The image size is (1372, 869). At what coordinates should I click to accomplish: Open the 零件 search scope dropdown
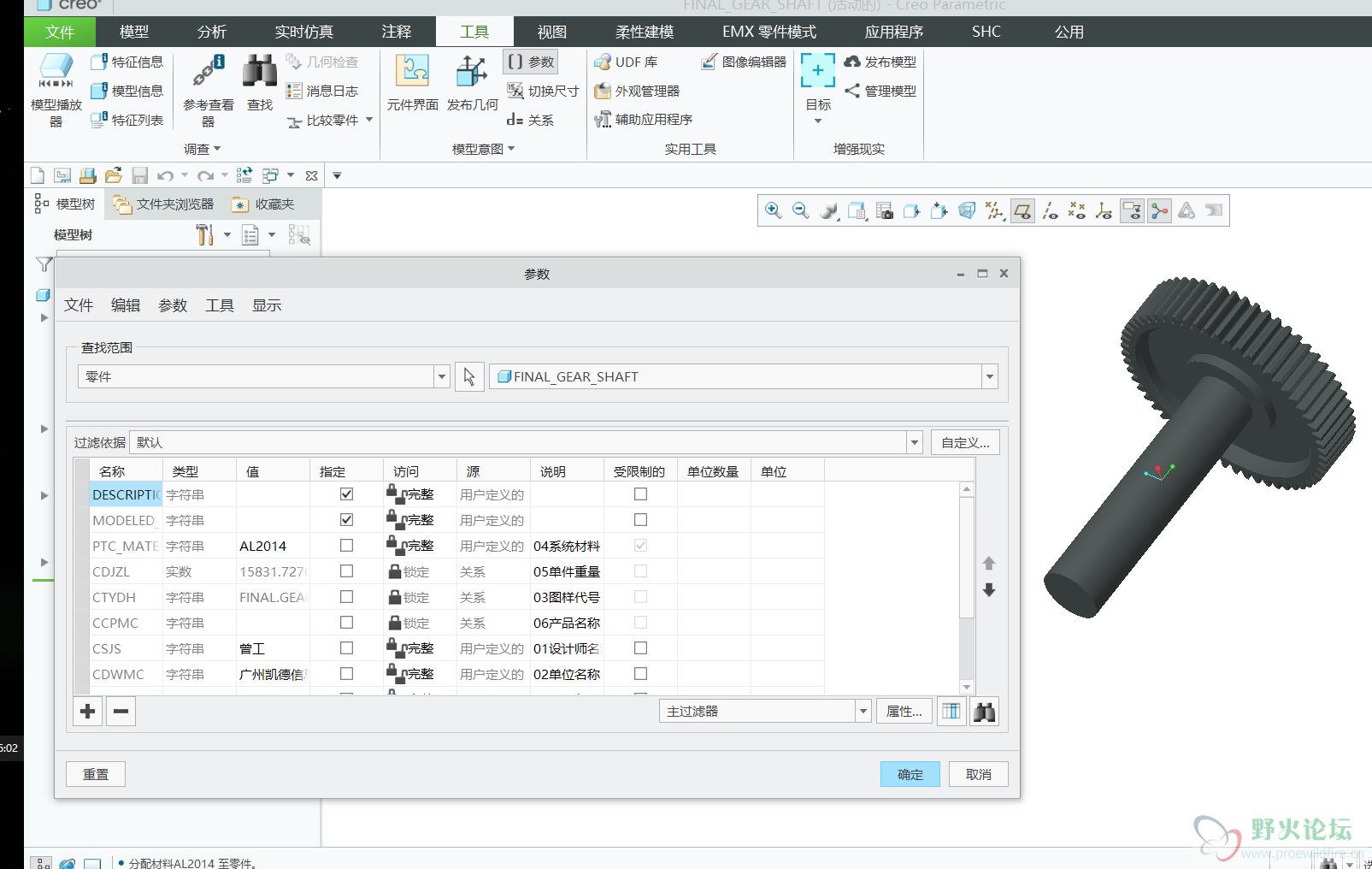pyautogui.click(x=442, y=376)
